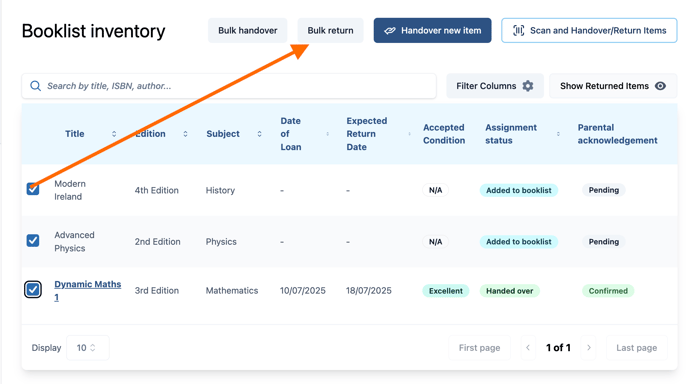The height and width of the screenshot is (384, 688).
Task: Click the Last page button
Action: 637,348
